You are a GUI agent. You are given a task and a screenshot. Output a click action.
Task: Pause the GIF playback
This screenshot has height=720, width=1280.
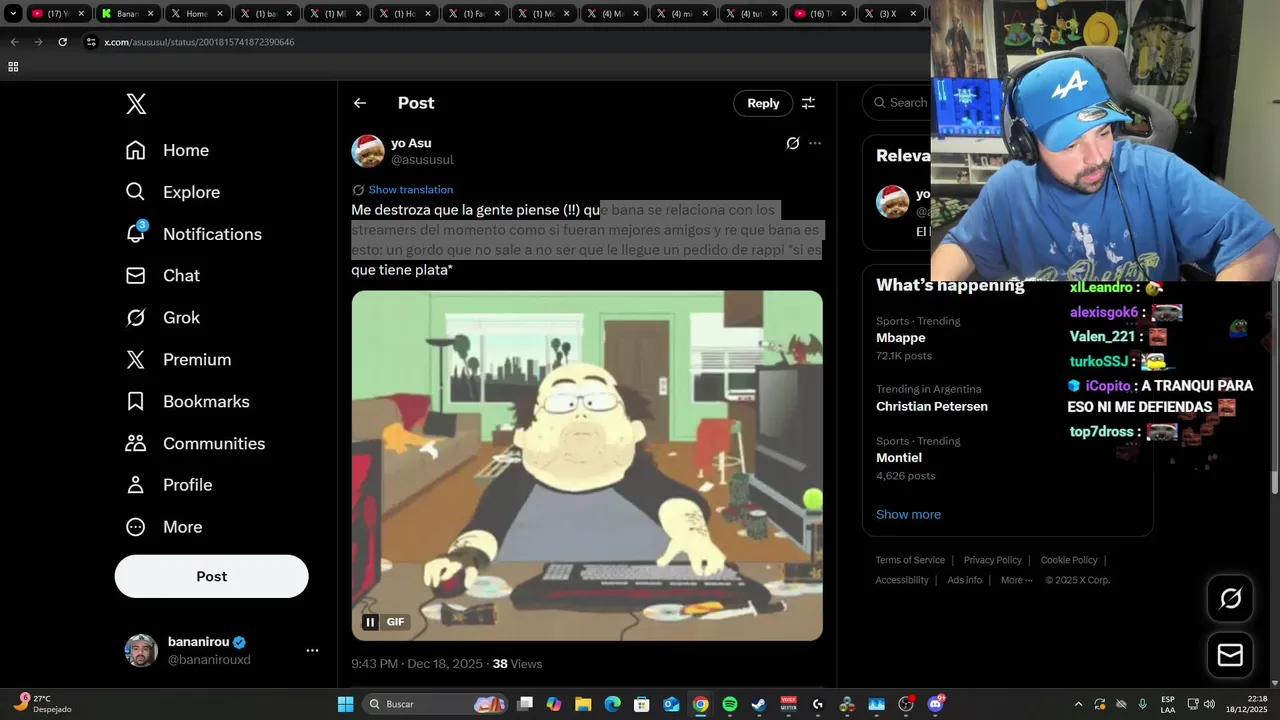[x=370, y=622]
